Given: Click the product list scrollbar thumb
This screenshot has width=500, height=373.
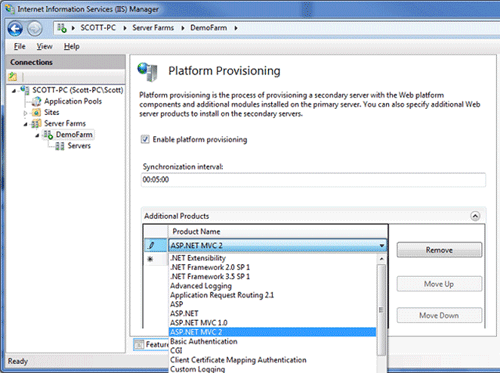Looking at the screenshot, I should (381, 310).
